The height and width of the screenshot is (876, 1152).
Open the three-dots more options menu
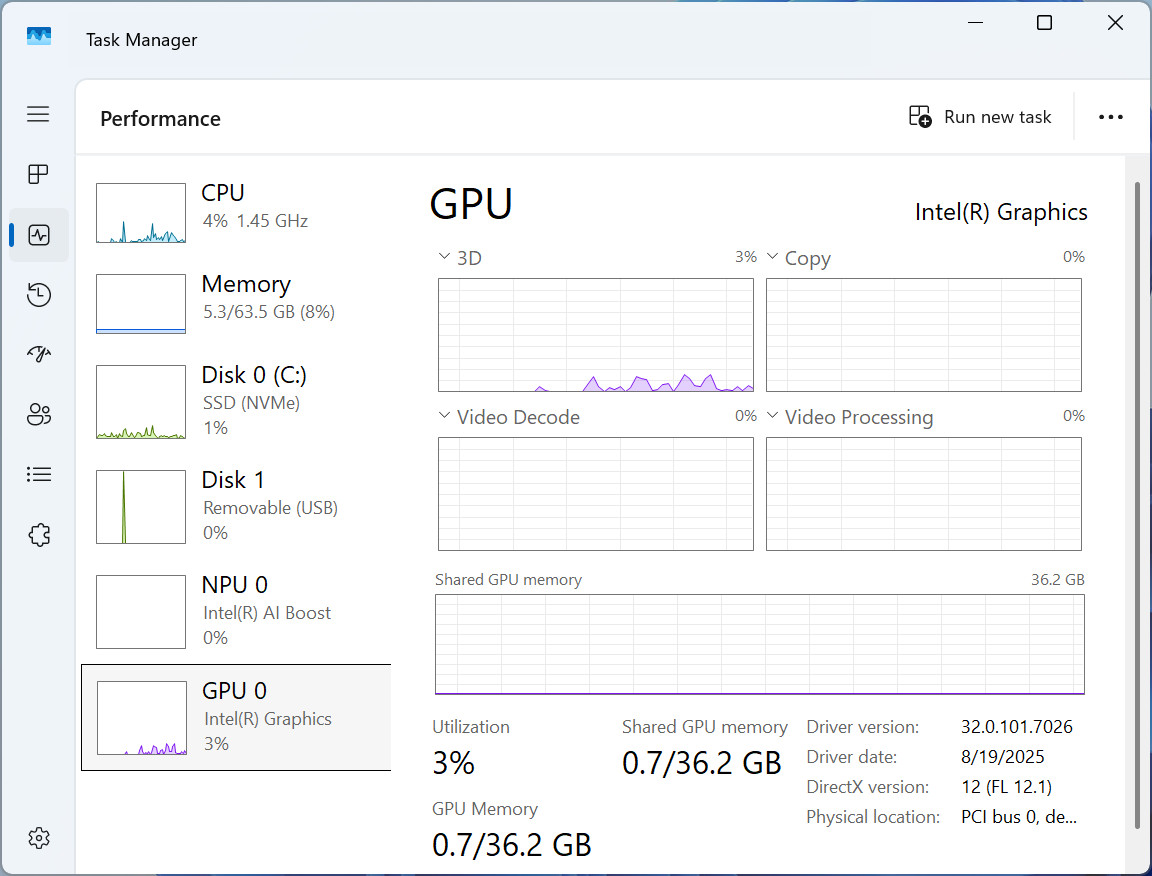tap(1110, 117)
